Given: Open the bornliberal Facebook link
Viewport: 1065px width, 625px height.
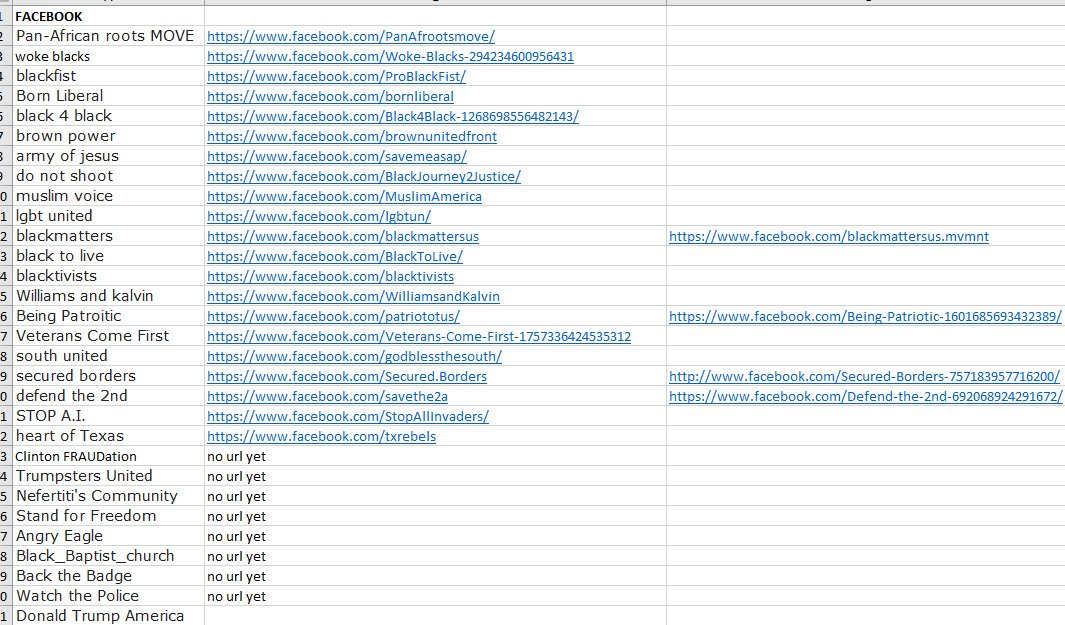Looking at the screenshot, I should 330,96.
